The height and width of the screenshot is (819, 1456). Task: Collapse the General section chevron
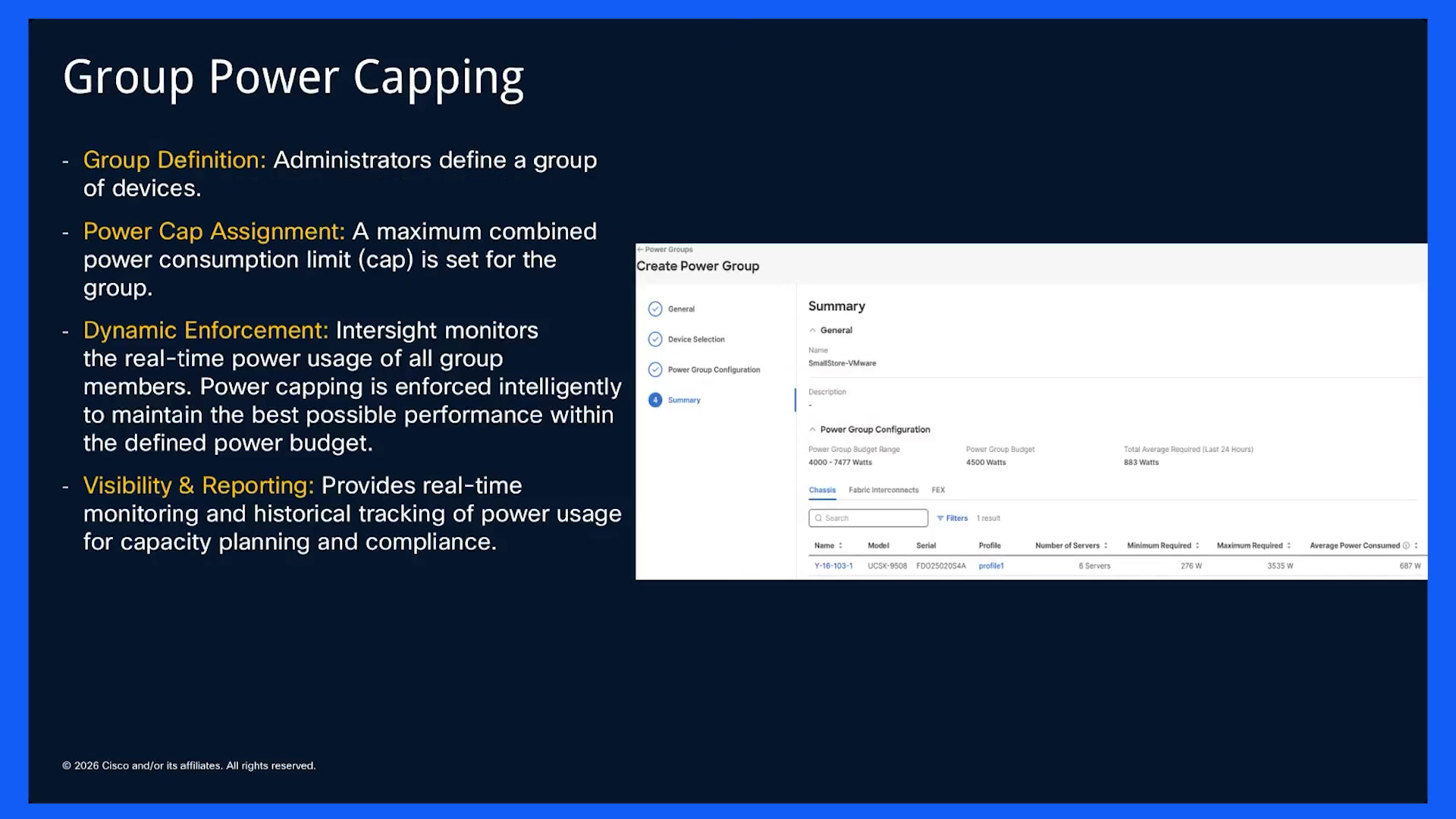[812, 330]
